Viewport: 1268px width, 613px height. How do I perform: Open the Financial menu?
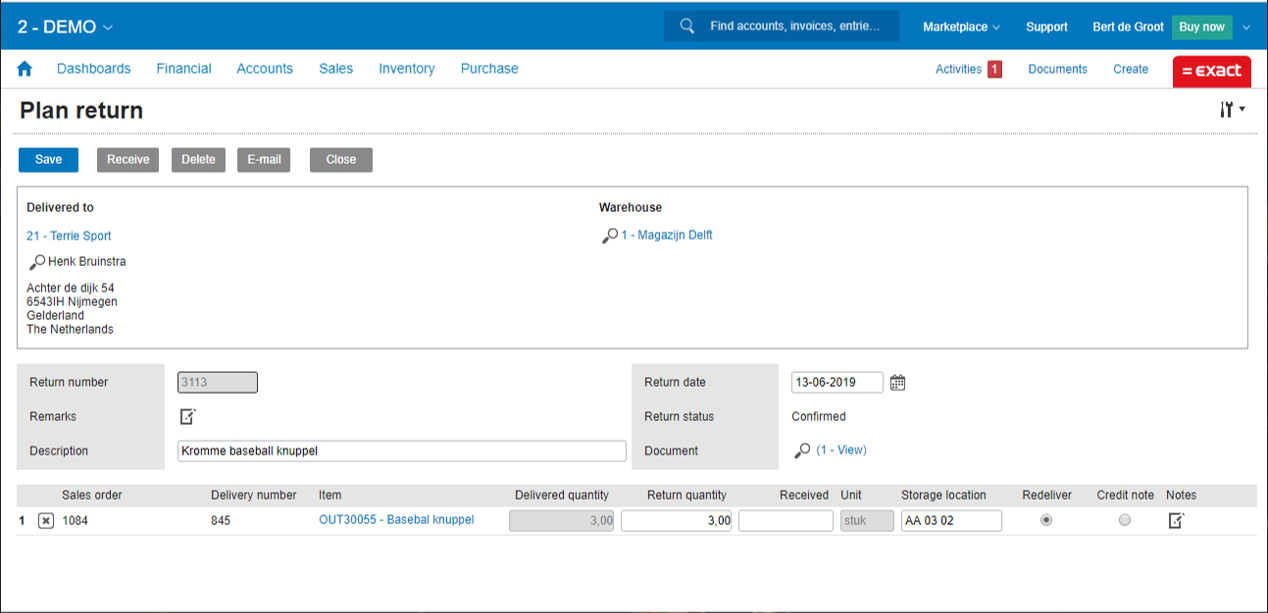click(184, 69)
